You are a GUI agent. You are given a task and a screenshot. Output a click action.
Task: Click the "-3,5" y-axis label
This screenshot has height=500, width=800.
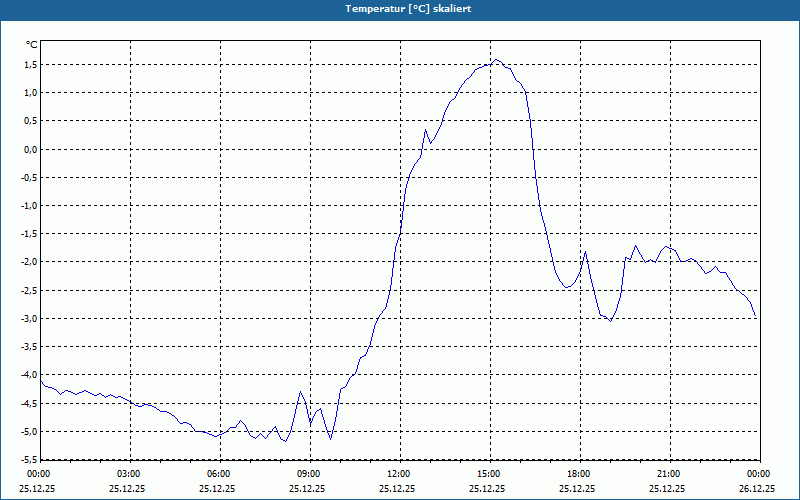[30, 346]
